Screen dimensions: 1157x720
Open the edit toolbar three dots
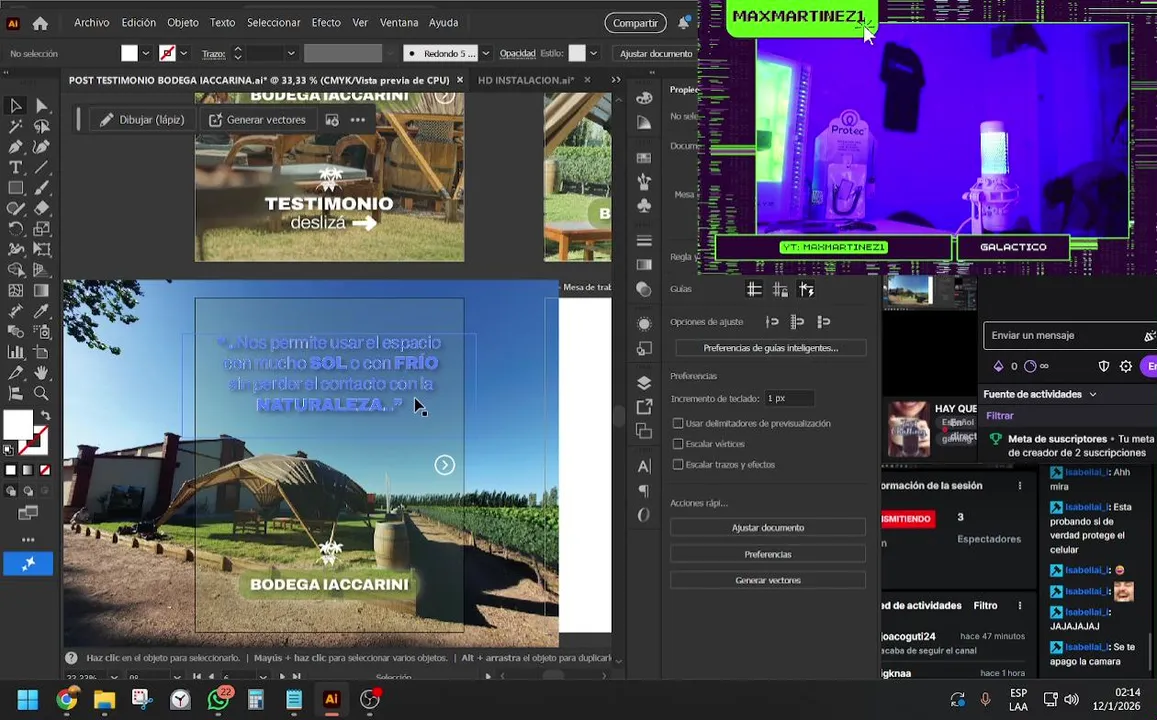point(28,539)
